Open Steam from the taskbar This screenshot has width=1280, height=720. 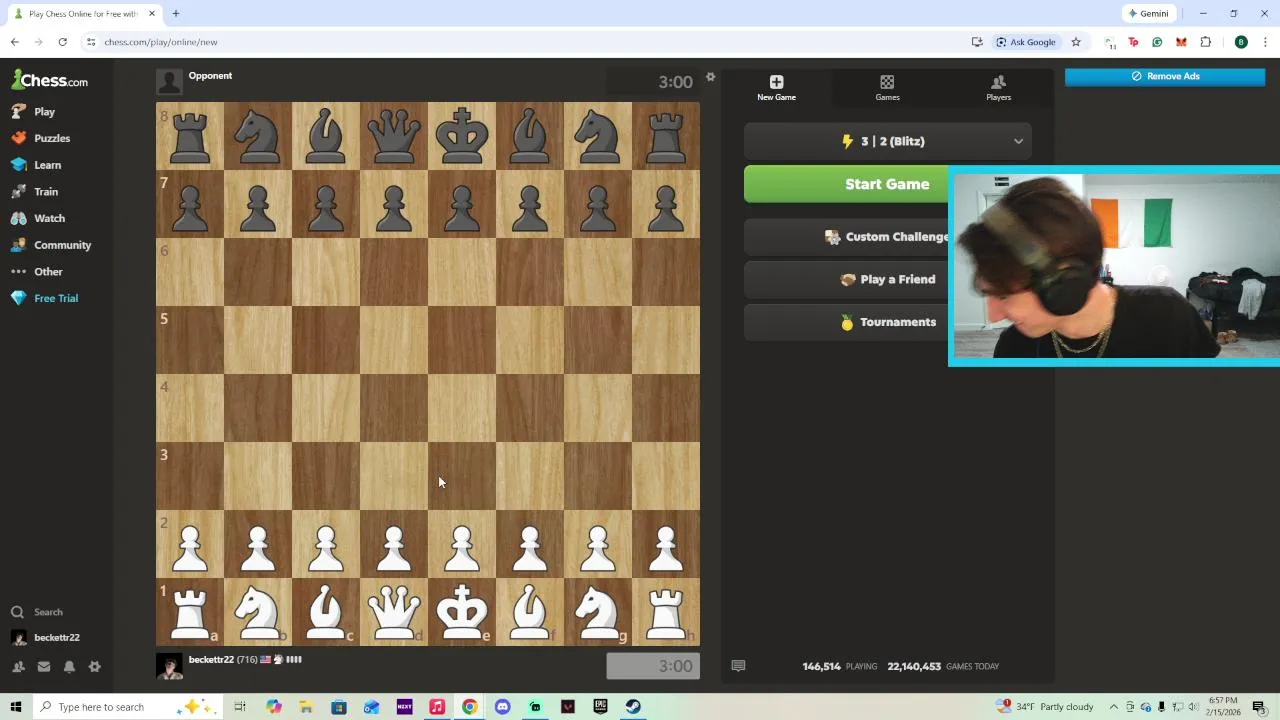click(x=633, y=707)
